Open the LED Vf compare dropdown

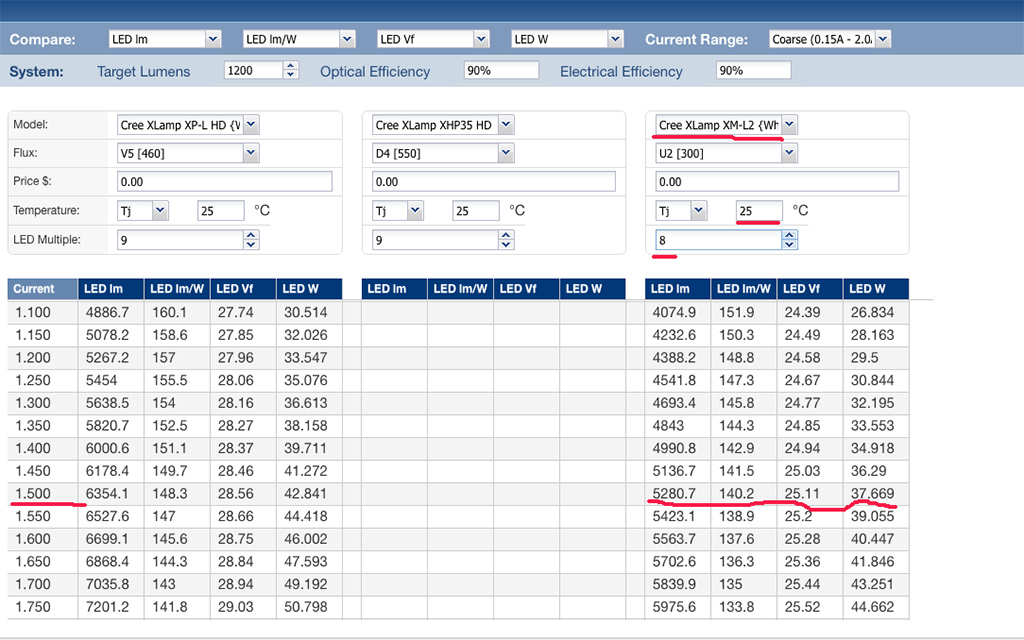pyautogui.click(x=433, y=39)
